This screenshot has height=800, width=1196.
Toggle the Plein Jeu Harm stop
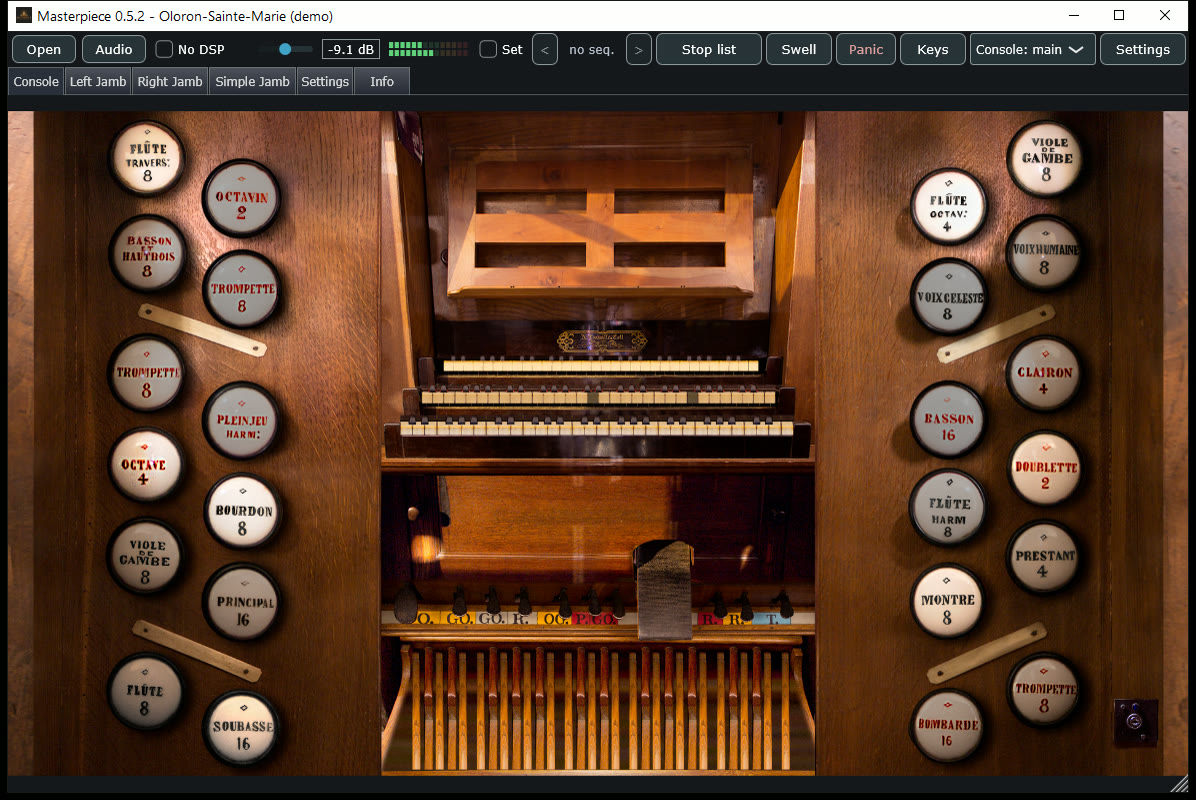[241, 421]
